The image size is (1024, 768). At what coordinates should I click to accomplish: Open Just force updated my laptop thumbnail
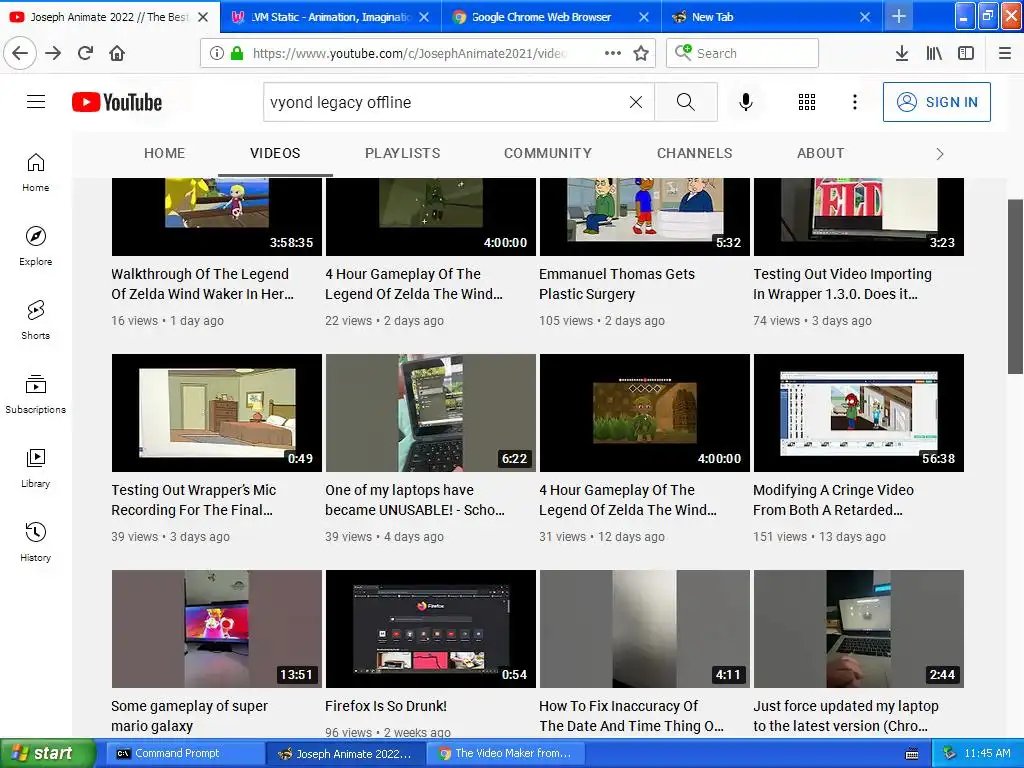pyautogui.click(x=859, y=628)
